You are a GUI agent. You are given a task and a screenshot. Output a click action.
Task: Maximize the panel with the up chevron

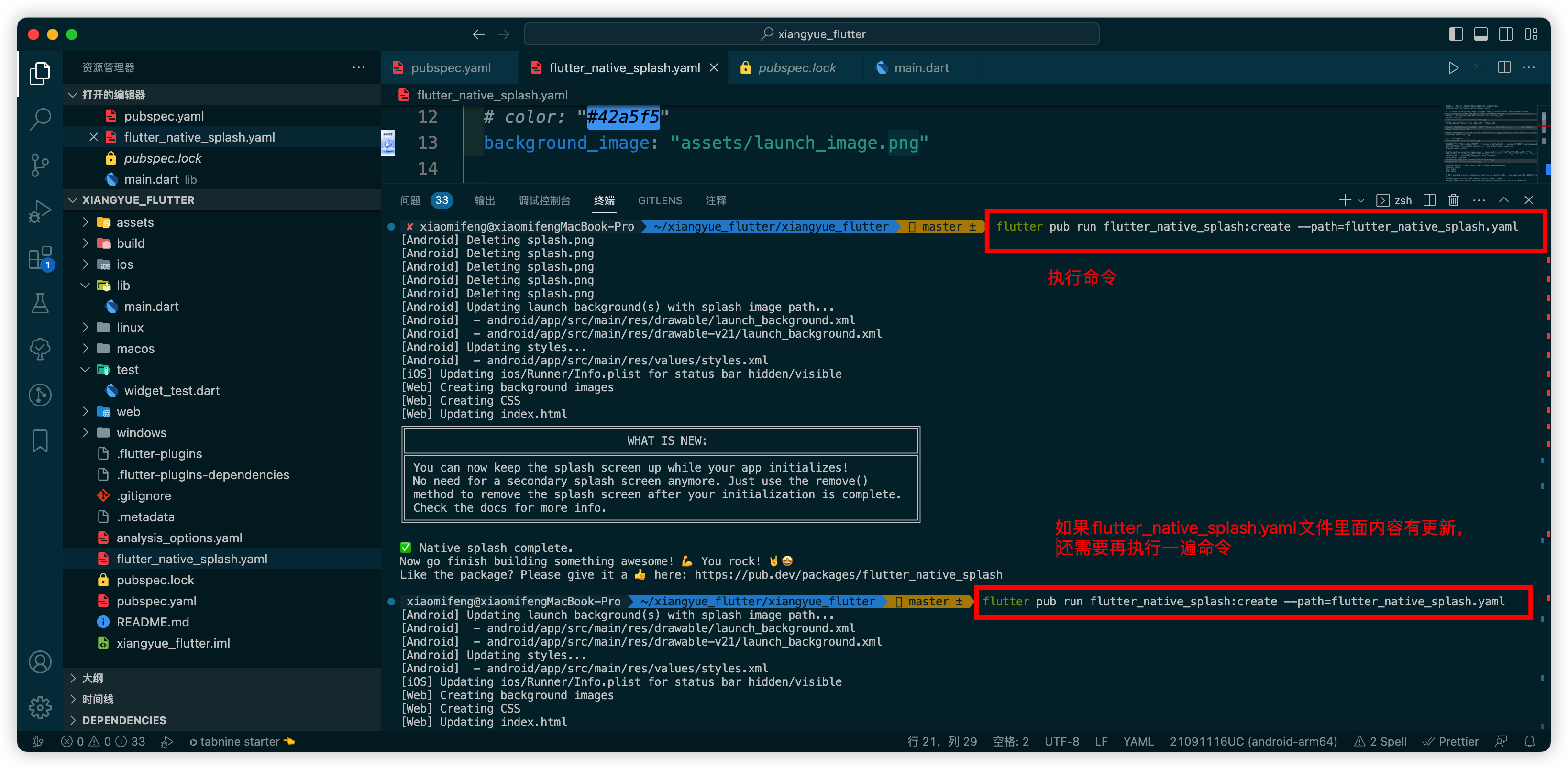(1503, 200)
